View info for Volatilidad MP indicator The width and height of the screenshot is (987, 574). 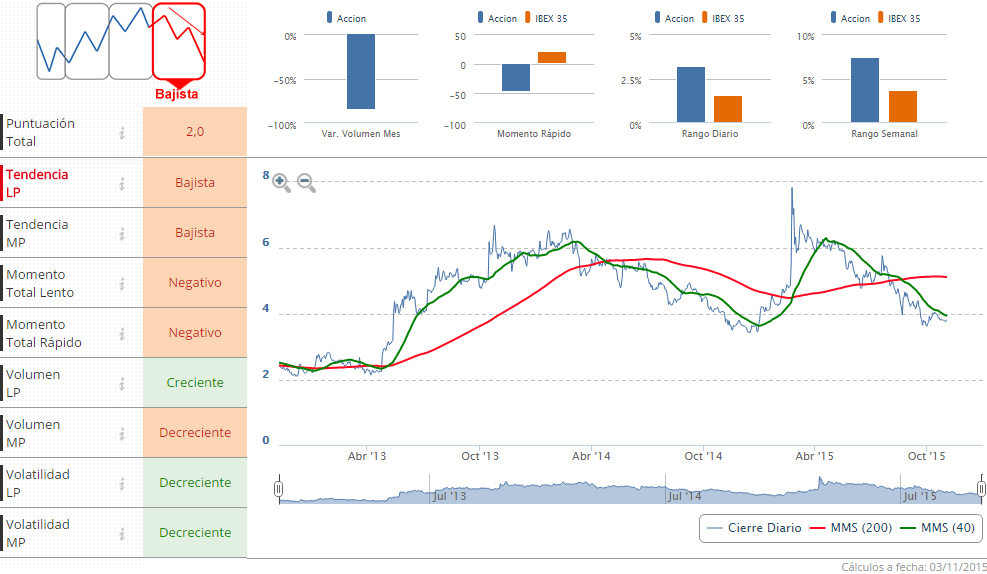coord(121,533)
